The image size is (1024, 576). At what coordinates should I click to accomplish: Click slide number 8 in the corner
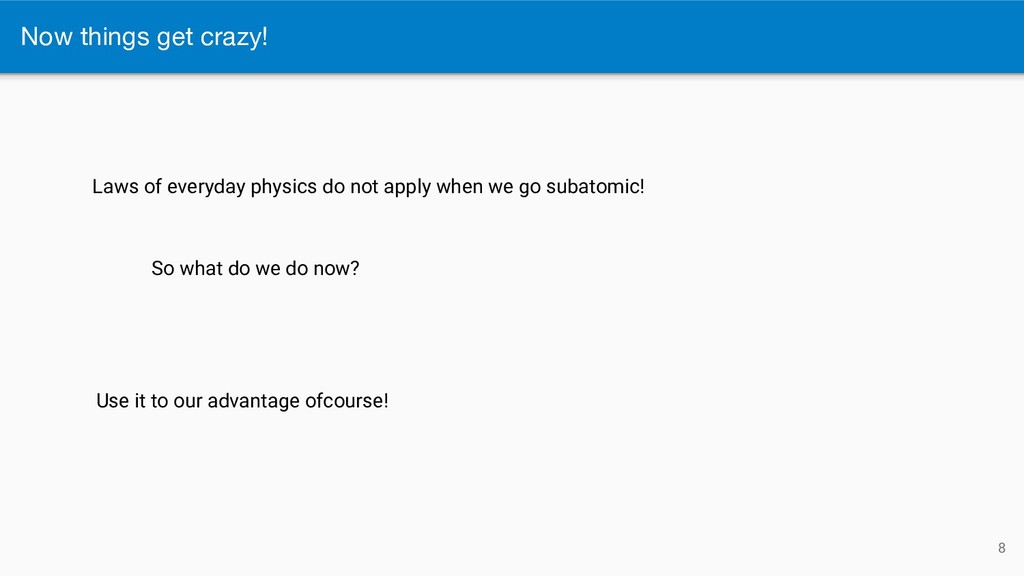pos(1001,547)
